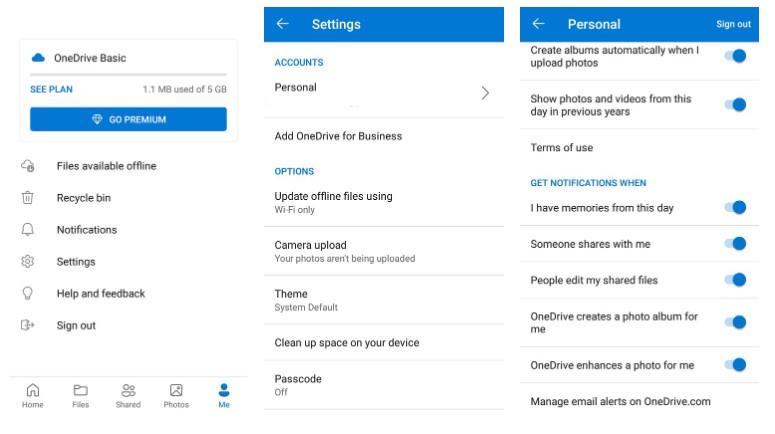Open Help and feedback entry
The height and width of the screenshot is (434, 775).
tap(101, 294)
